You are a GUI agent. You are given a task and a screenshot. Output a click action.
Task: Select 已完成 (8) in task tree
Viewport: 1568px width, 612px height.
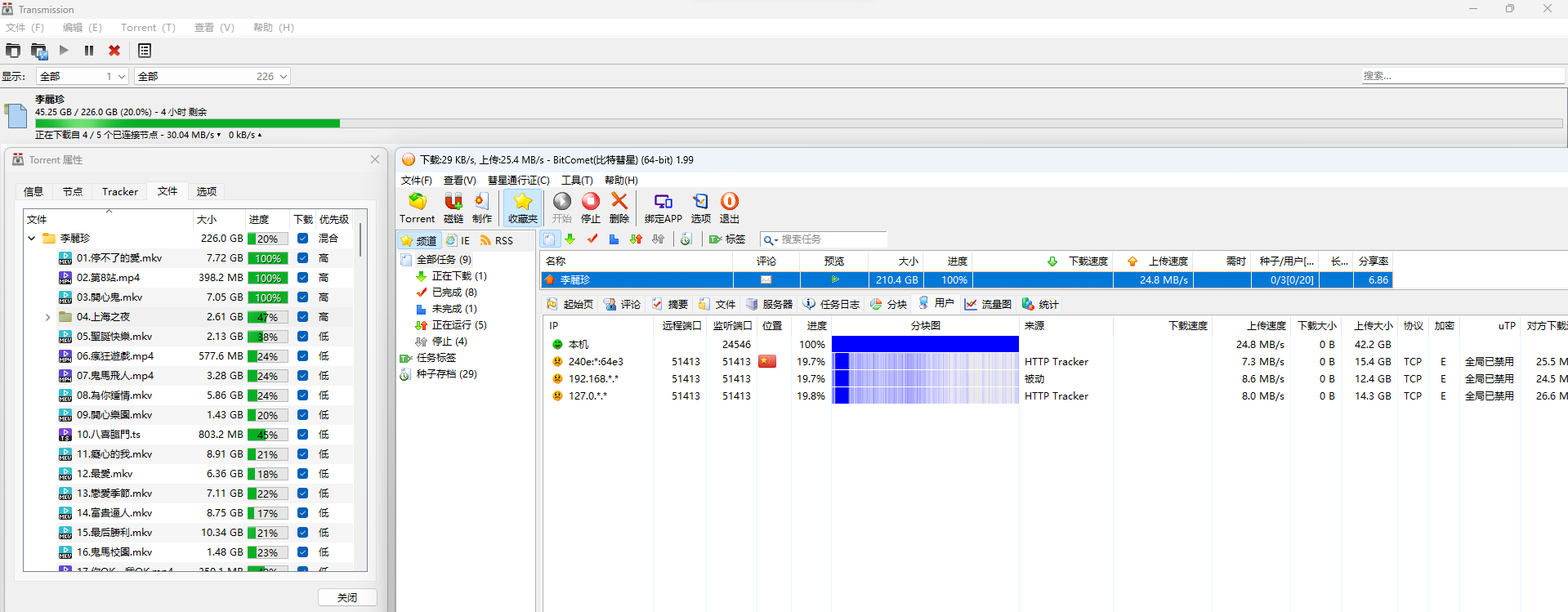(454, 293)
